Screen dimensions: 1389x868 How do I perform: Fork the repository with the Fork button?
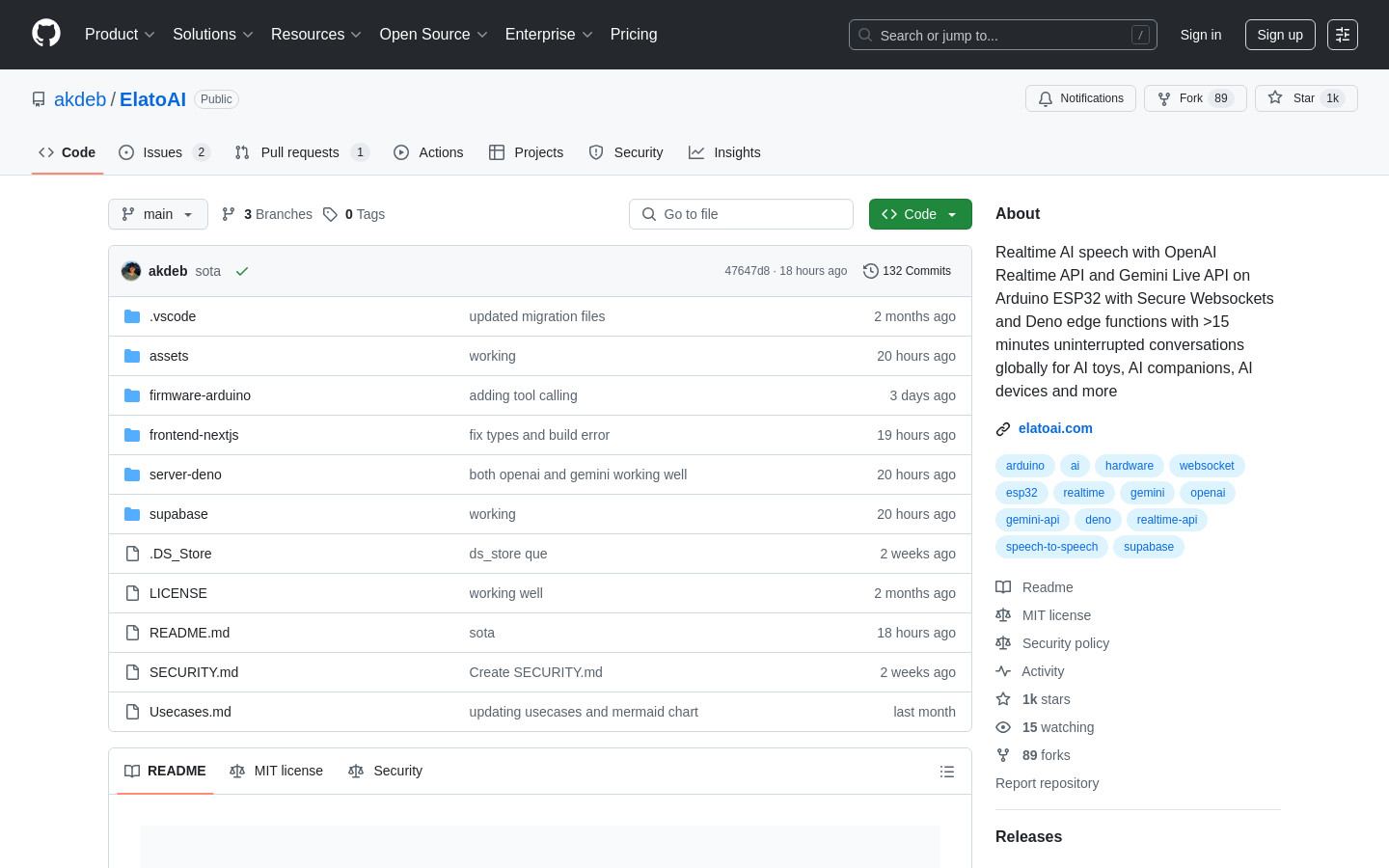[1195, 98]
